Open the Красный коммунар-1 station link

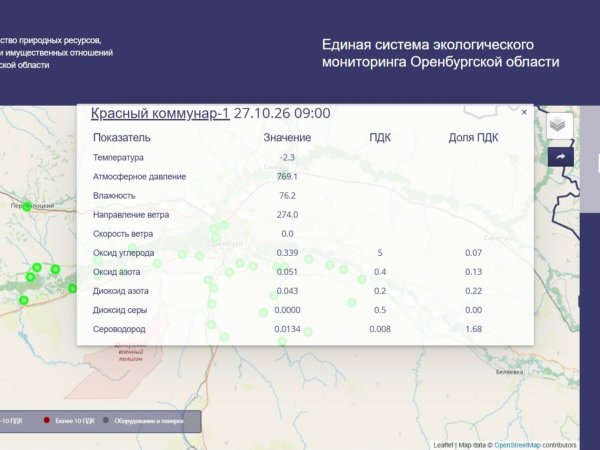coord(160,113)
